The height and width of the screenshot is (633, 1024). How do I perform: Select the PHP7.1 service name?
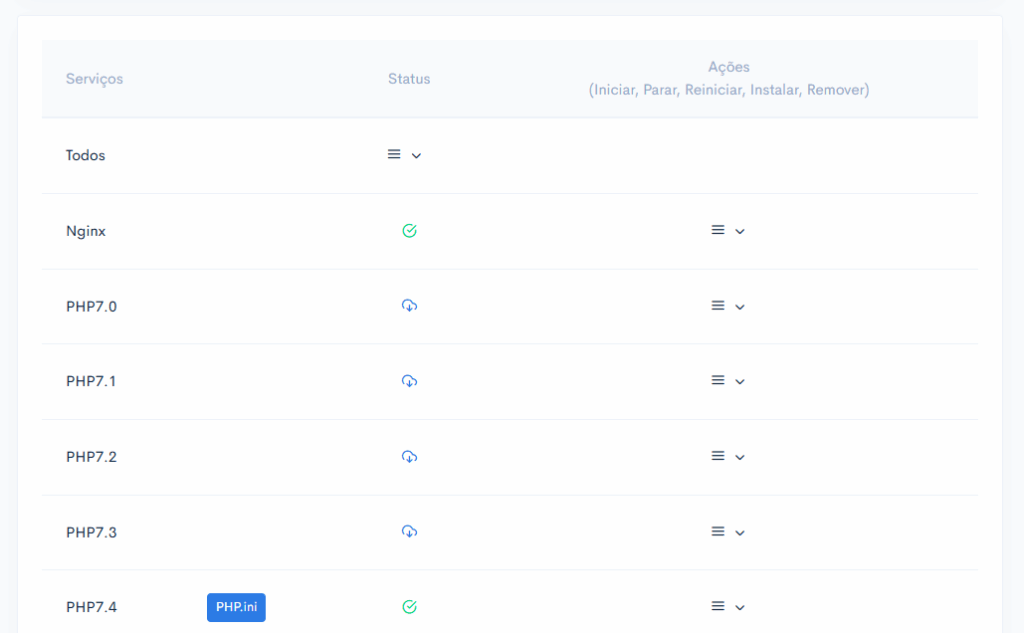[x=91, y=381]
